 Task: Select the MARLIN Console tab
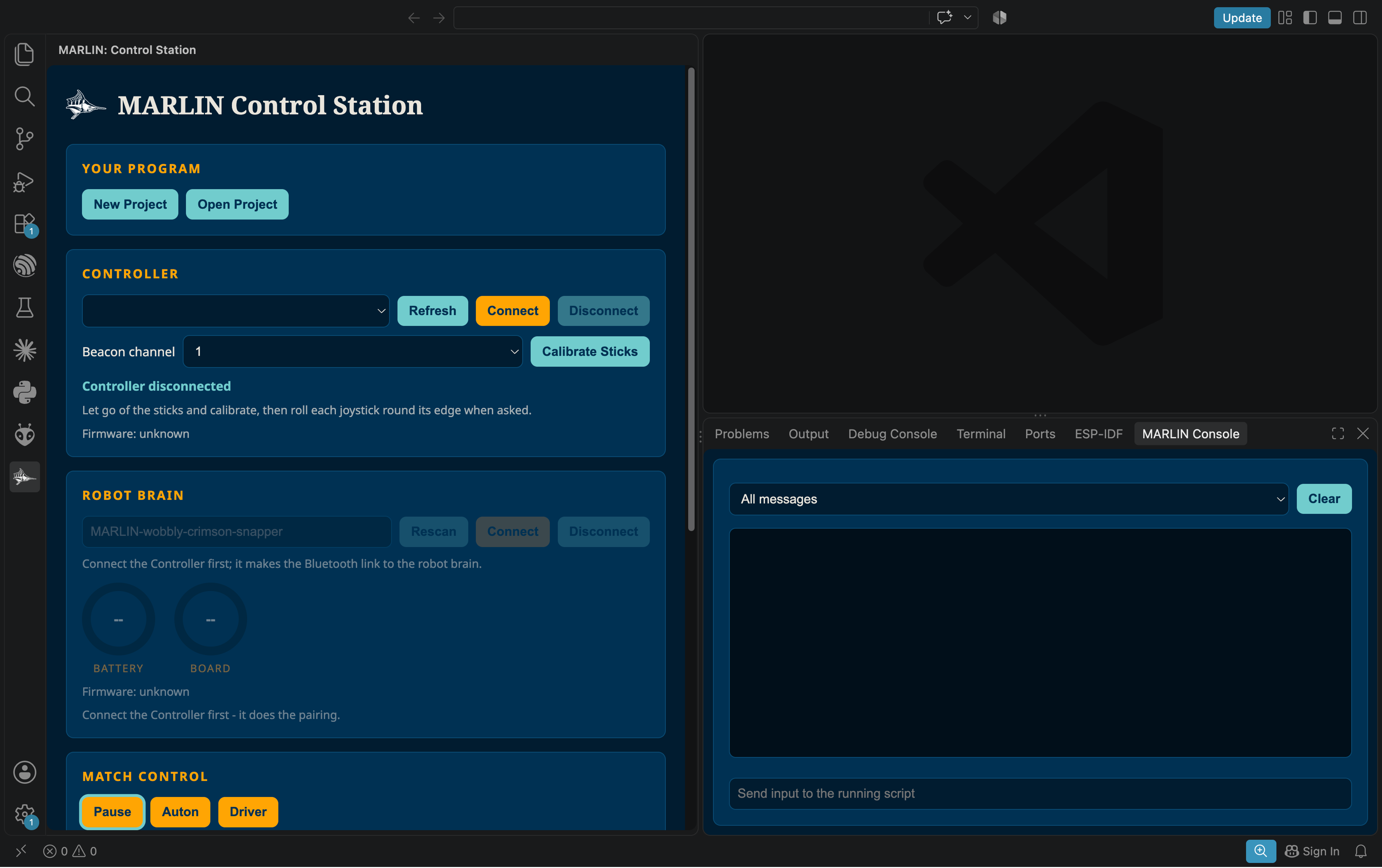[1190, 434]
